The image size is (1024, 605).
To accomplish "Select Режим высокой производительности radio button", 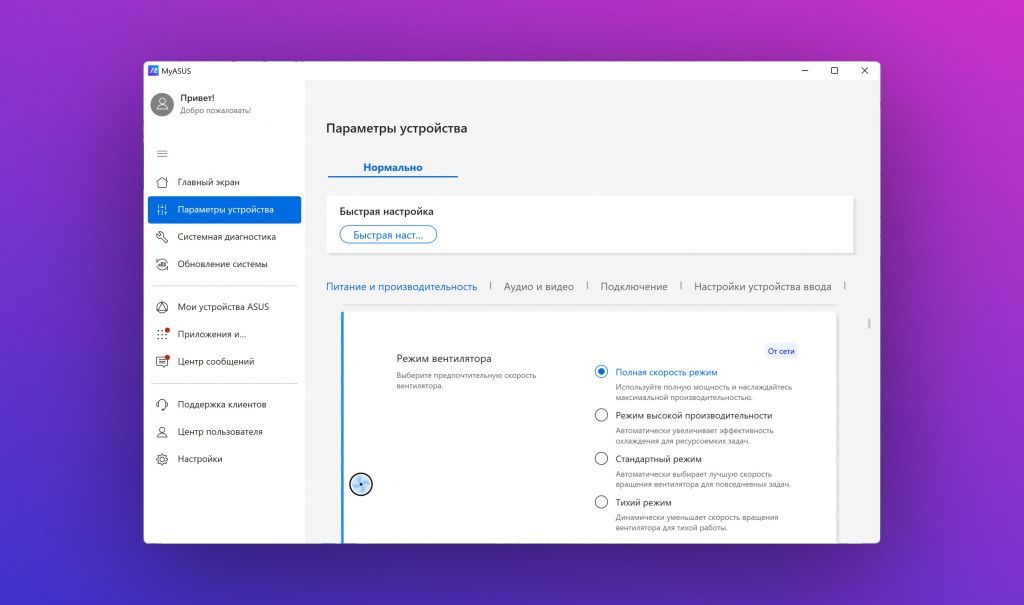I will click(x=601, y=416).
